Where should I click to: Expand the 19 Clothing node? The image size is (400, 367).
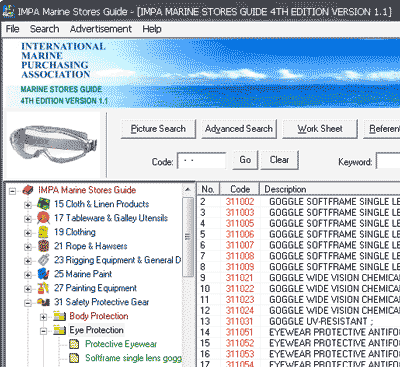(x=28, y=233)
